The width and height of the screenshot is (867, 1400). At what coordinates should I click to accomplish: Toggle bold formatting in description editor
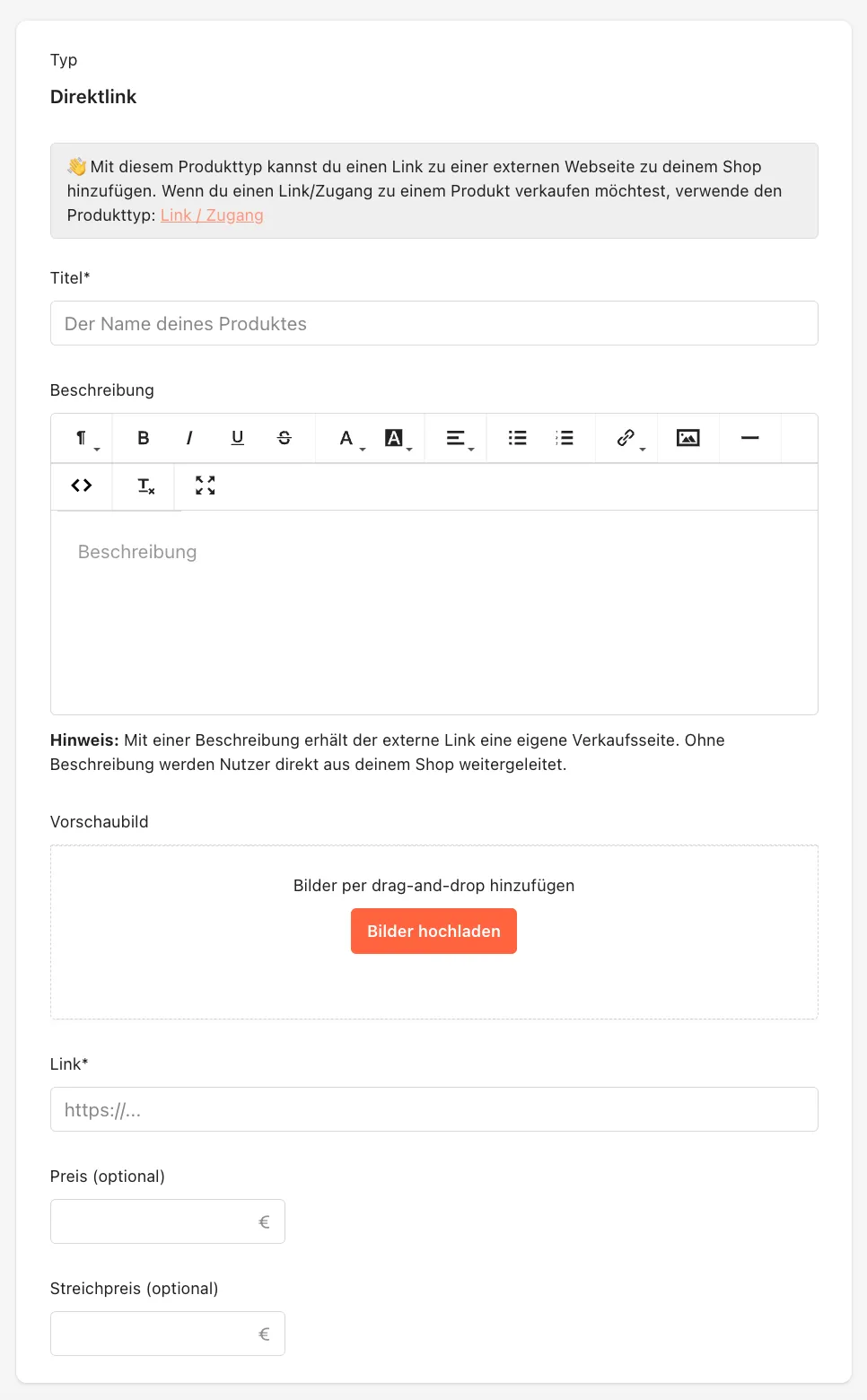tap(143, 438)
